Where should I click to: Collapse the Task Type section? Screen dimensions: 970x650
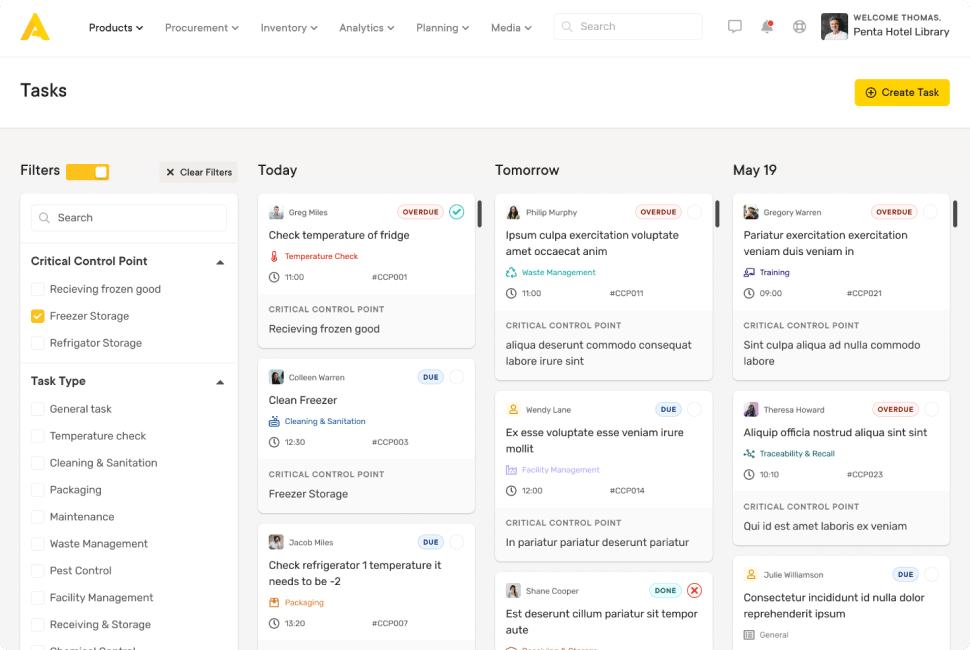click(220, 382)
